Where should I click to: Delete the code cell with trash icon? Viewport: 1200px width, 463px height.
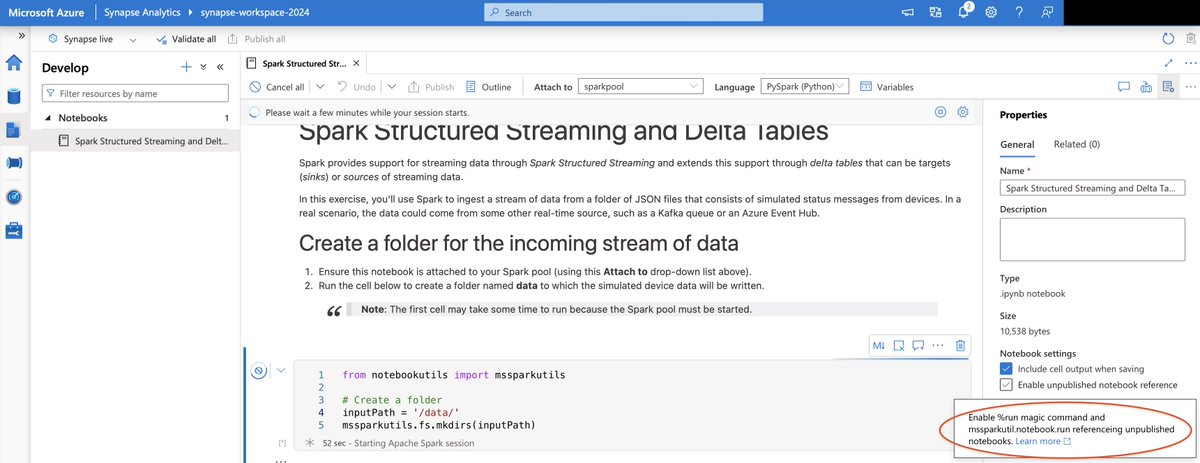(x=960, y=345)
